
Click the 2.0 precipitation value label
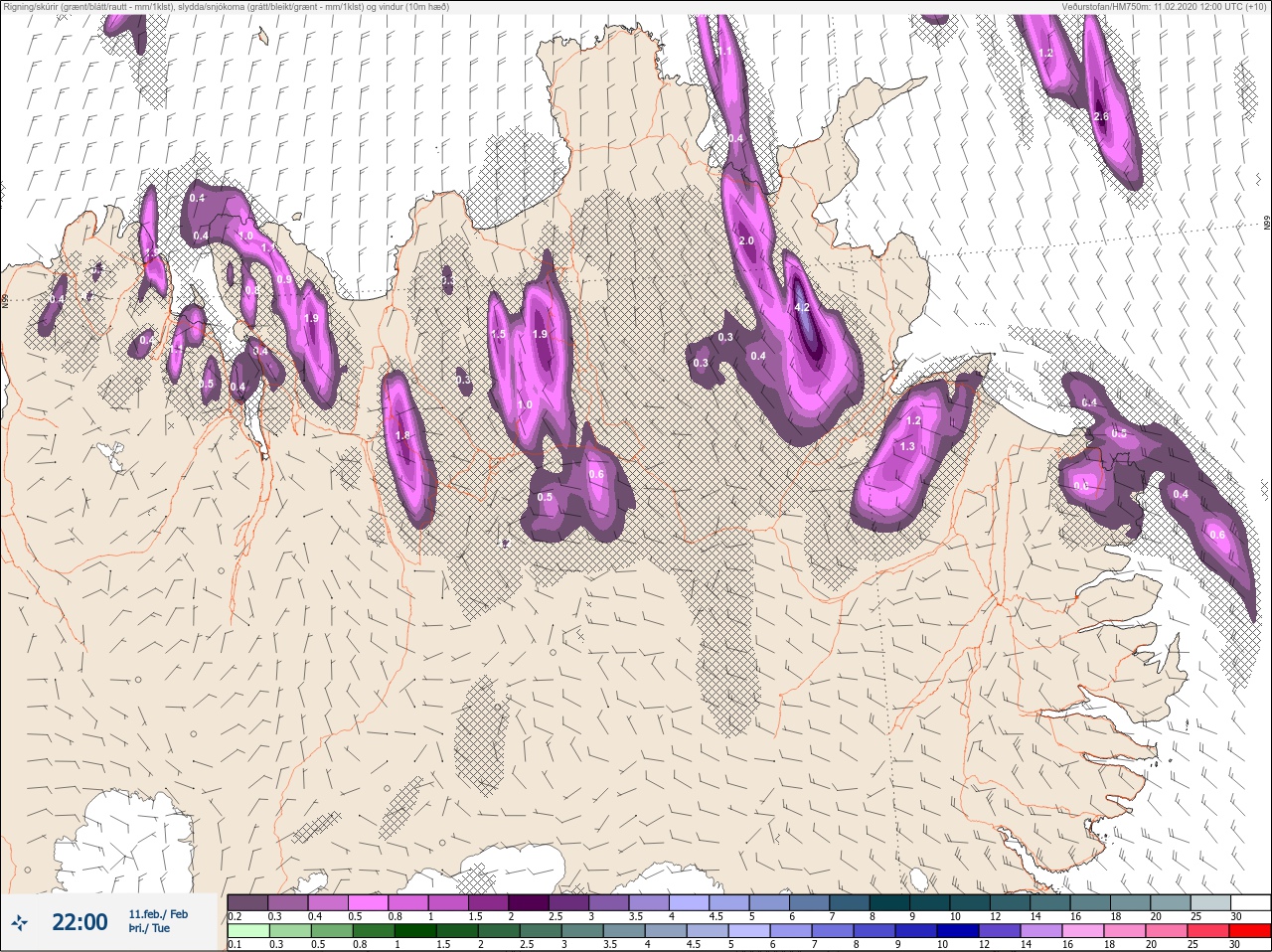pos(747,241)
